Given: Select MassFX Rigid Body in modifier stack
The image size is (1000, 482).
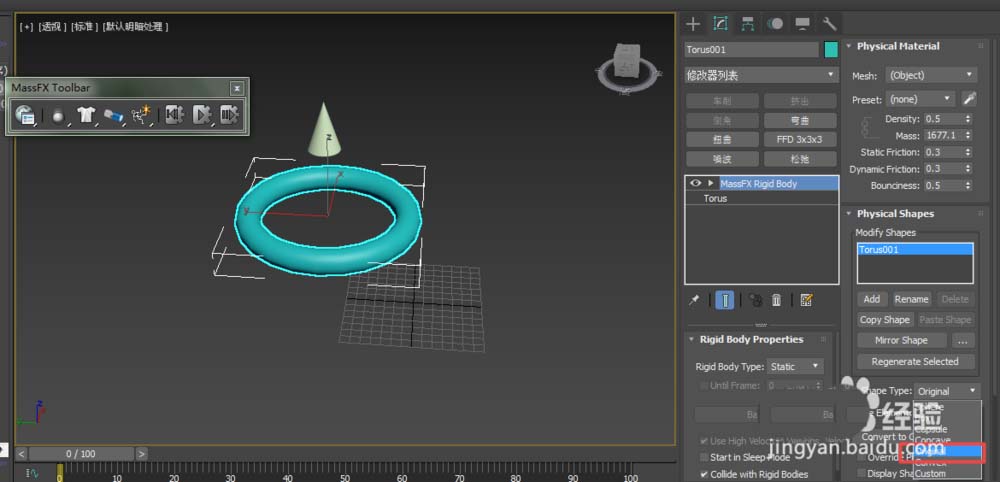Looking at the screenshot, I should [x=761, y=184].
